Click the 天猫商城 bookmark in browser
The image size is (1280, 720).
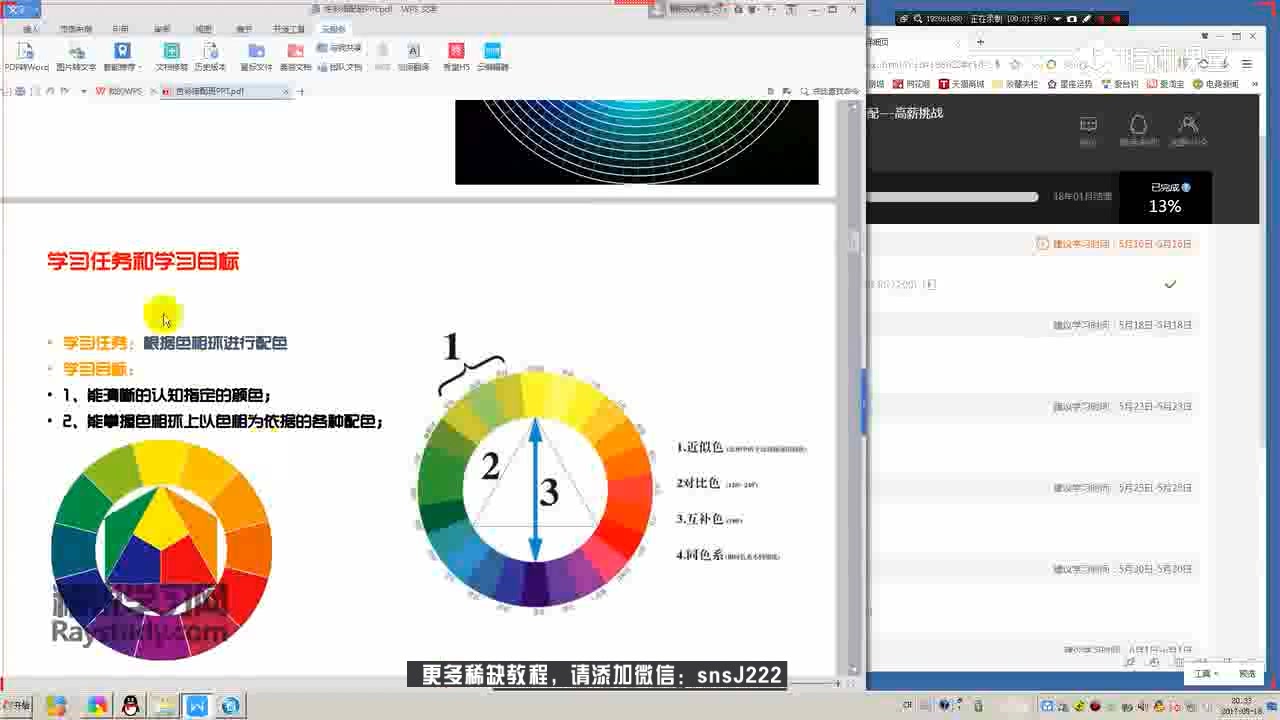[x=961, y=84]
